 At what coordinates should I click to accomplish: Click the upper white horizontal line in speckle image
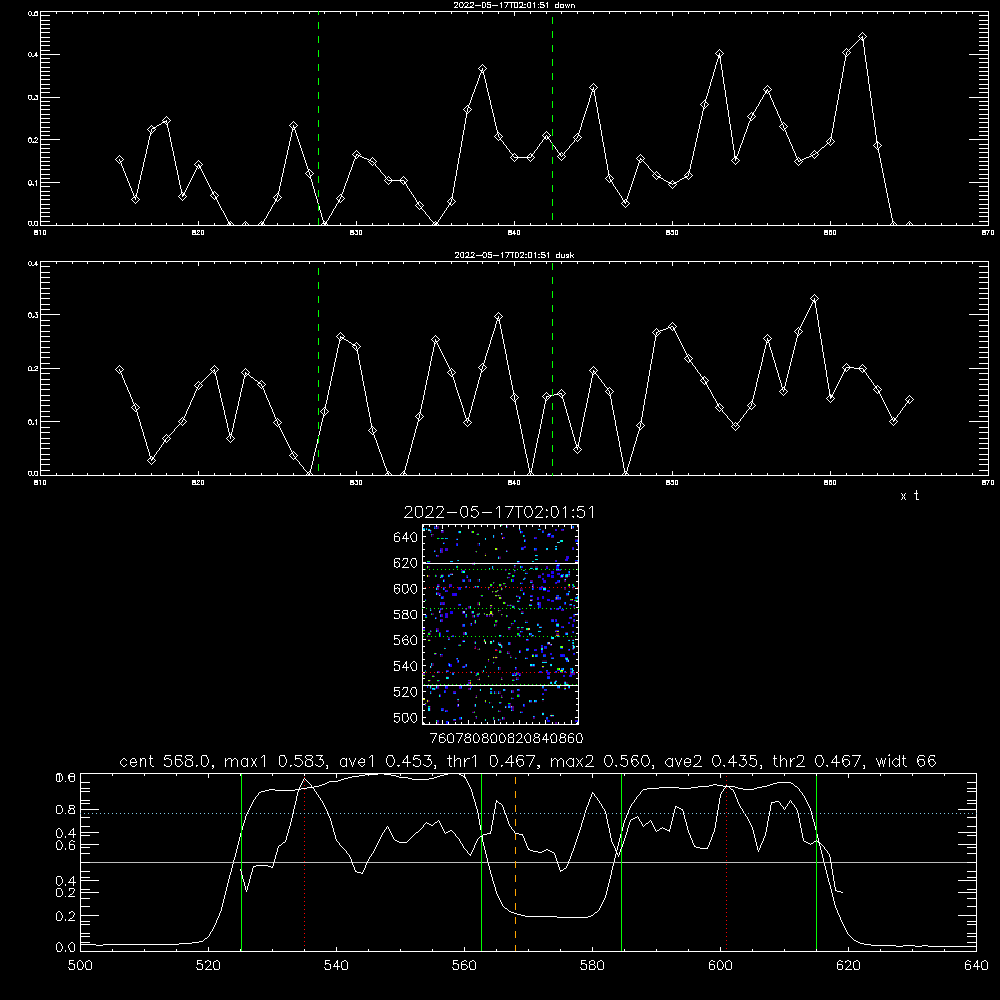point(500,563)
